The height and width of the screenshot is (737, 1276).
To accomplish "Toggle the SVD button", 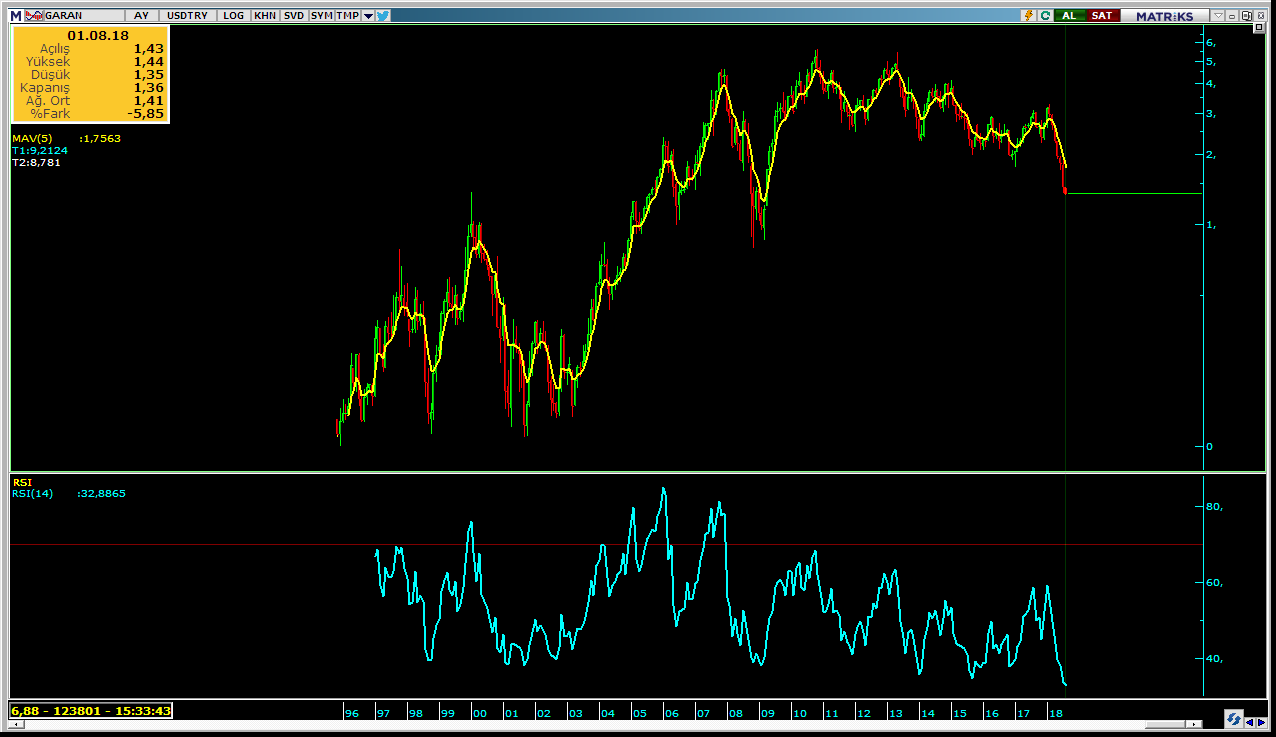I will click(x=294, y=16).
